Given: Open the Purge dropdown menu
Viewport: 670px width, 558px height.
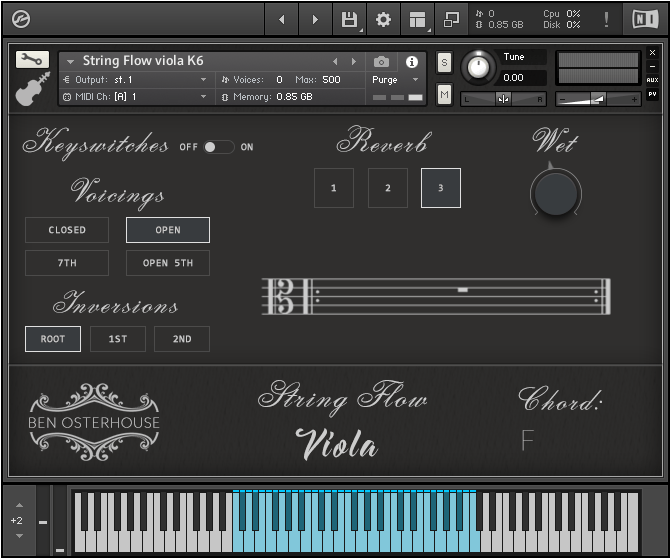Looking at the screenshot, I should pyautogui.click(x=395, y=80).
